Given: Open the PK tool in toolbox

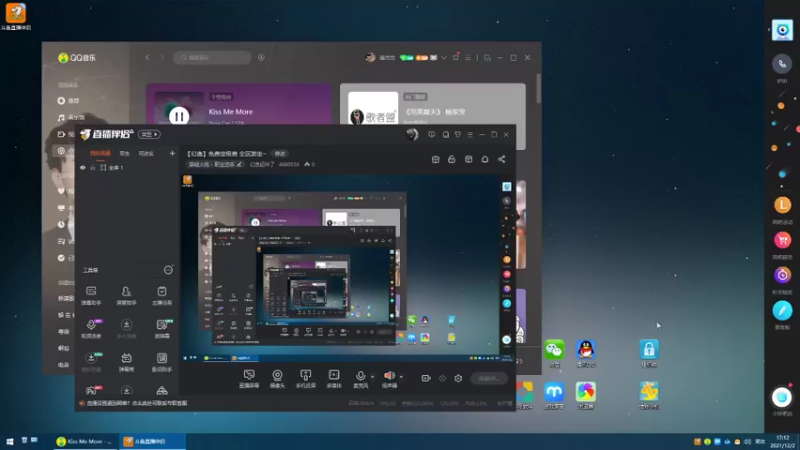Looking at the screenshot, I should (92, 390).
